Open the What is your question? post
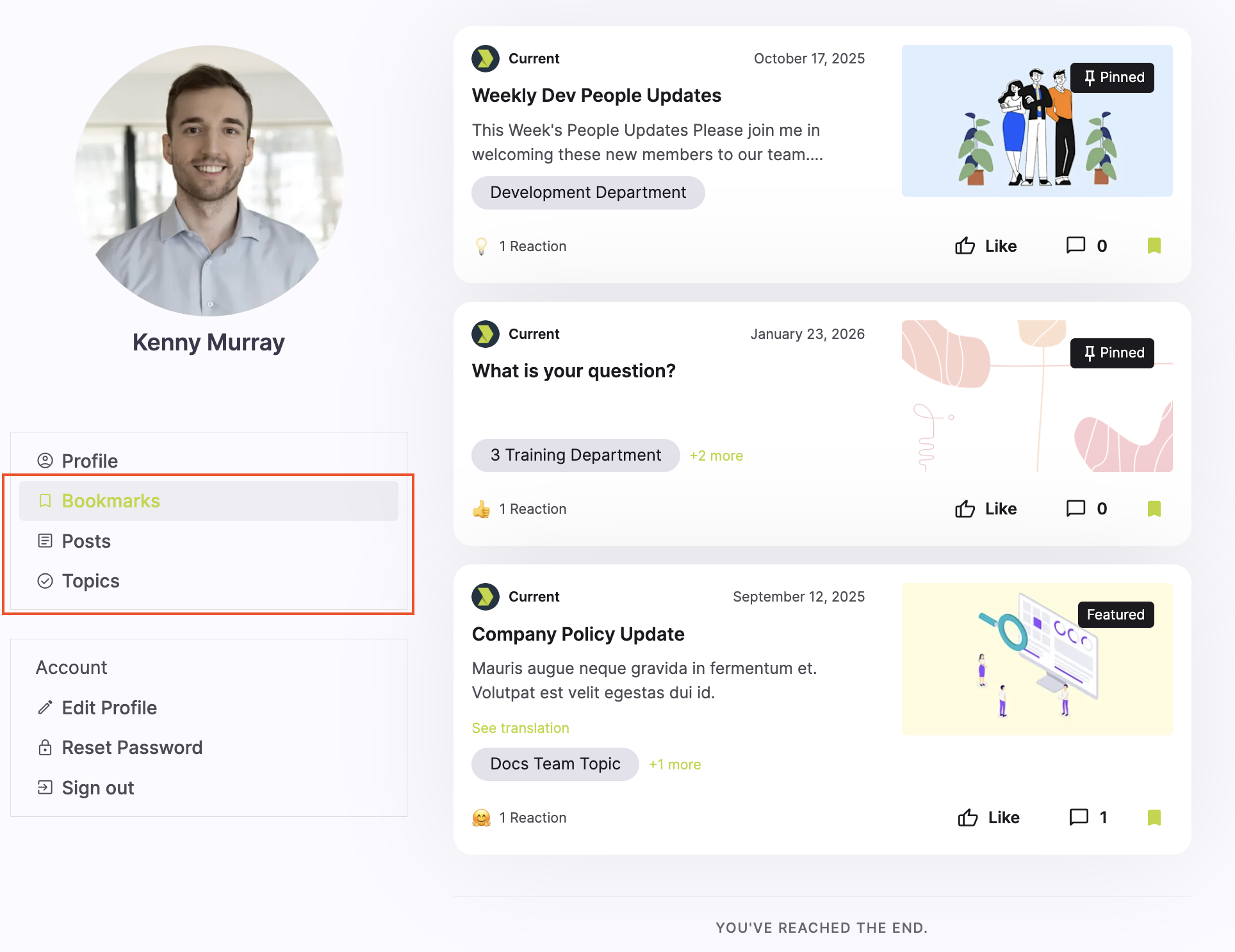 (573, 371)
